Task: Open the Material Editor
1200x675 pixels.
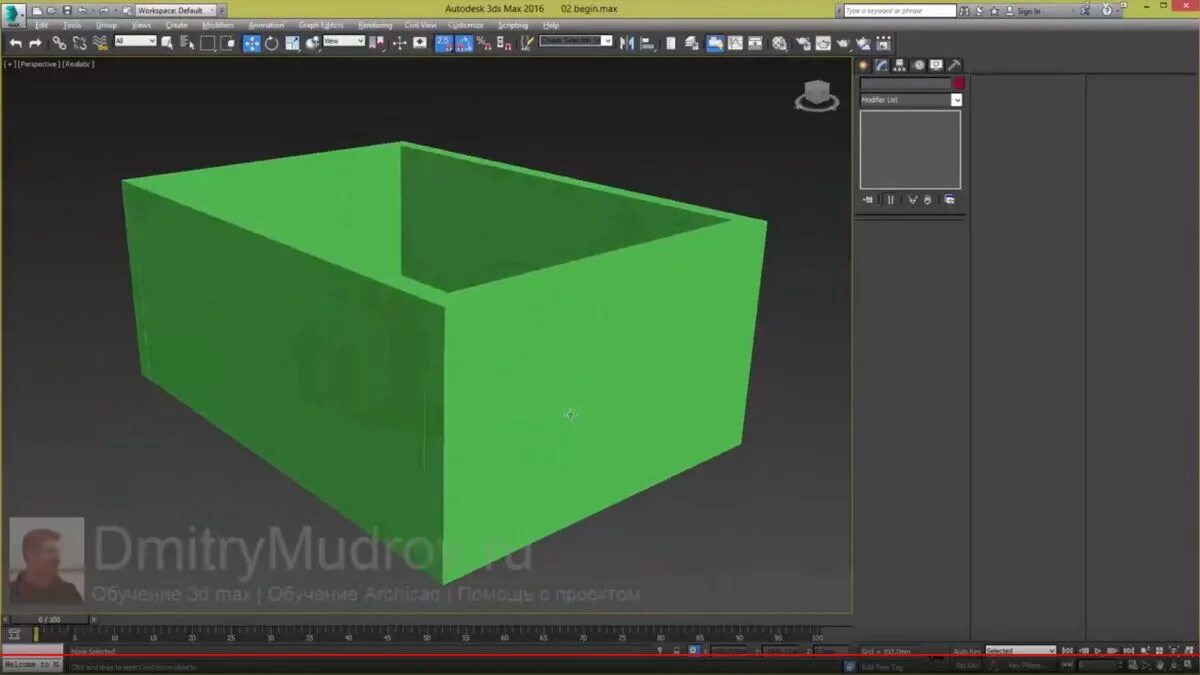Action: click(x=777, y=43)
